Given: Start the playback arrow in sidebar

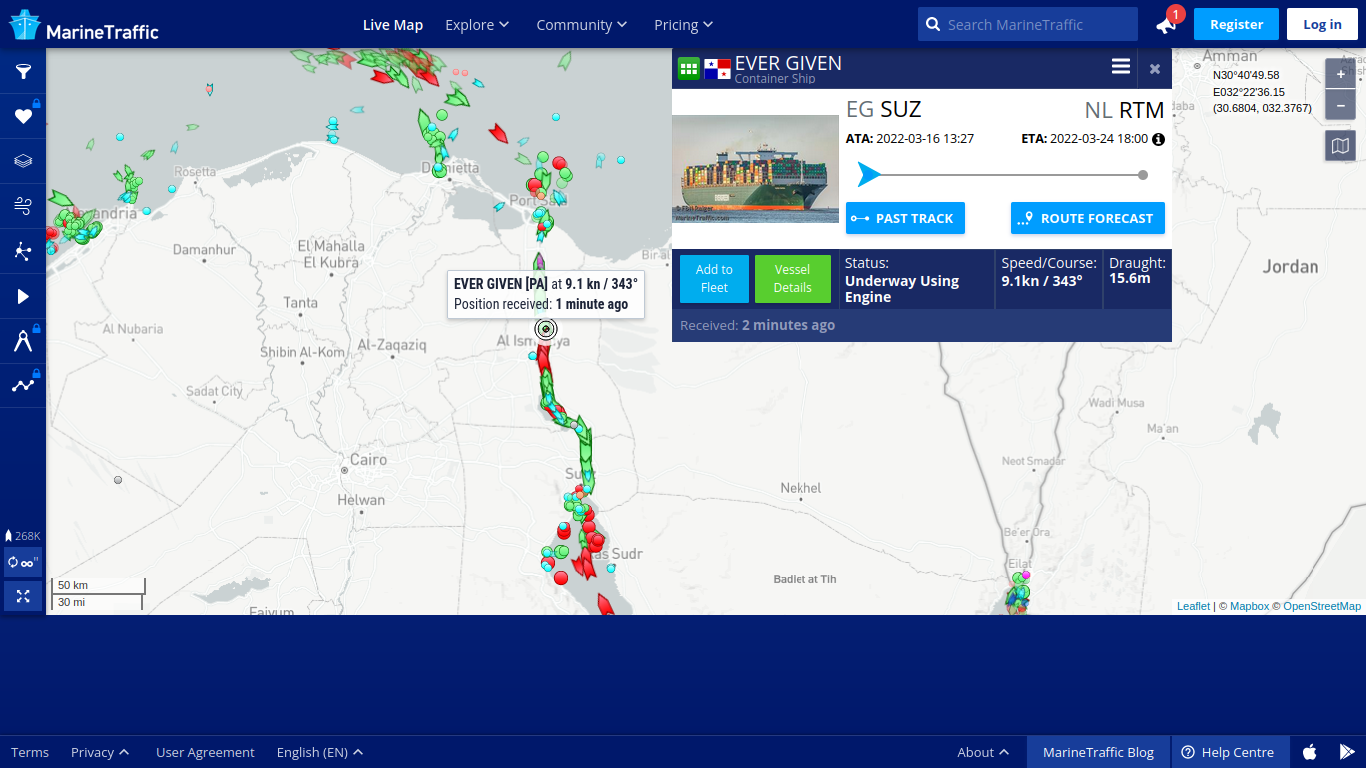Looking at the screenshot, I should 23,296.
